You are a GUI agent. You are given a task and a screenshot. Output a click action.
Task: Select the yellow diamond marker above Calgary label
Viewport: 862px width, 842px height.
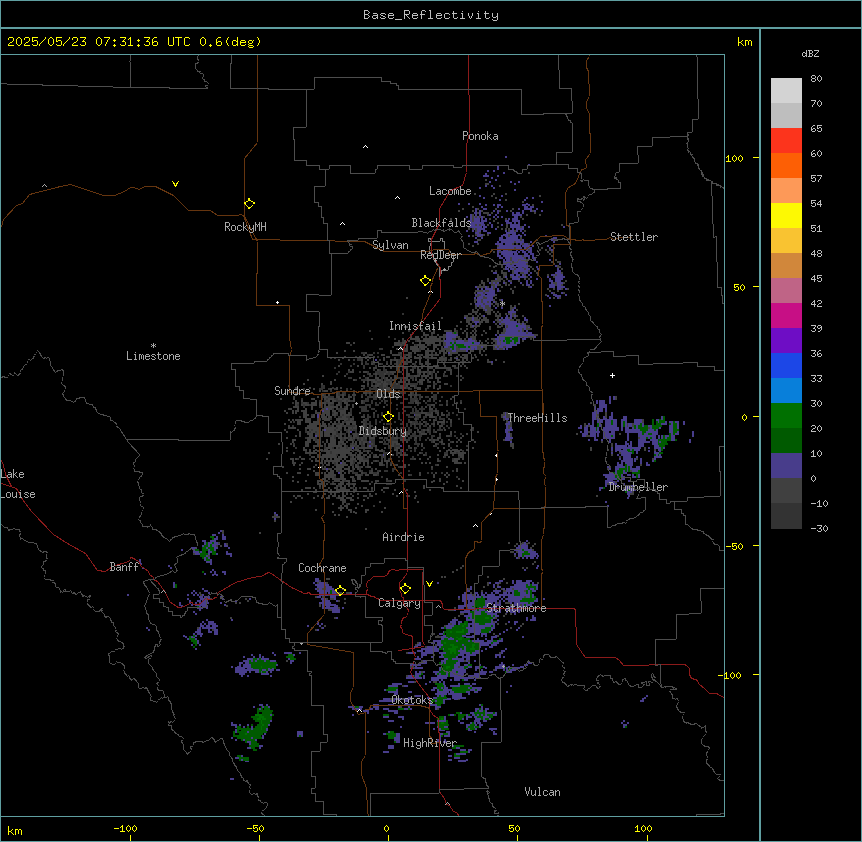click(x=405, y=589)
